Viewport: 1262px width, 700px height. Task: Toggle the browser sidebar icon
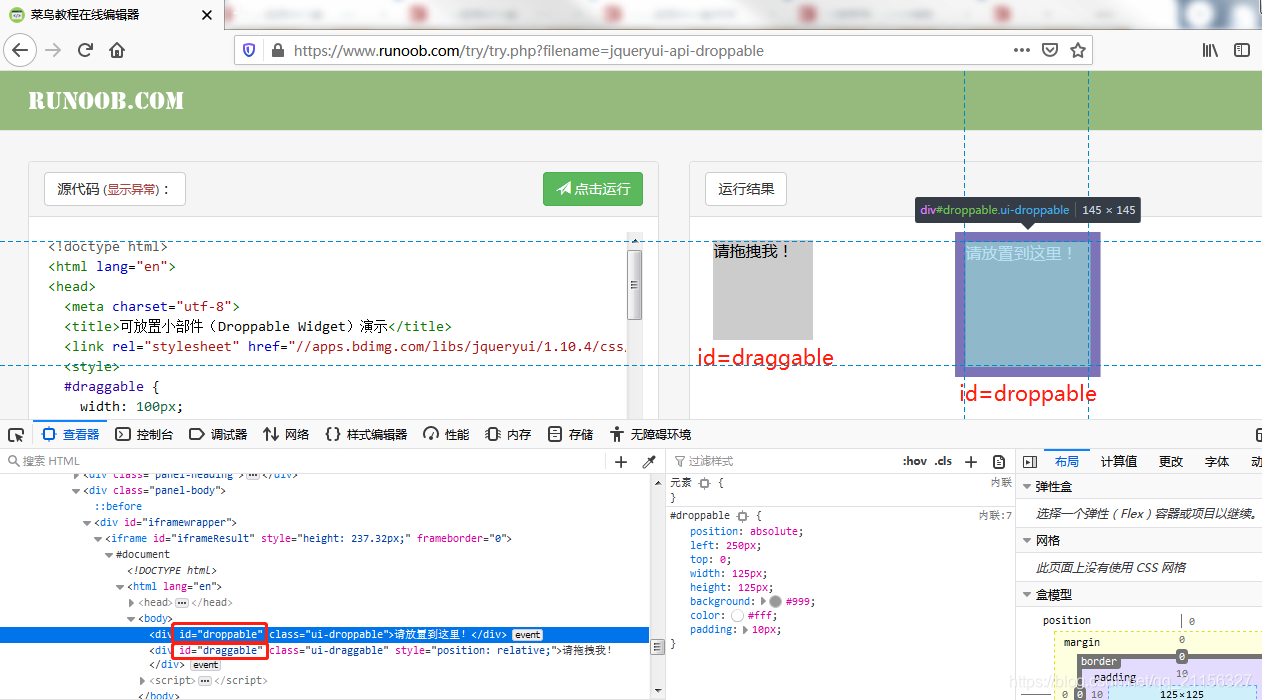1242,50
